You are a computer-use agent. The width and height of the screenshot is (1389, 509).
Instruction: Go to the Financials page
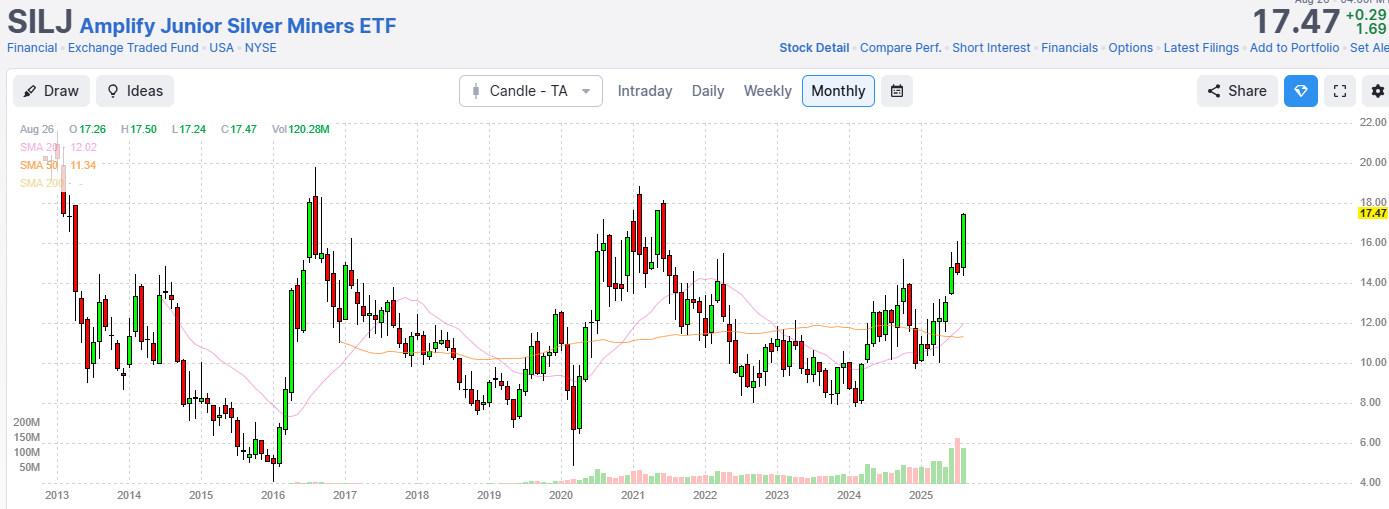[x=1069, y=48]
